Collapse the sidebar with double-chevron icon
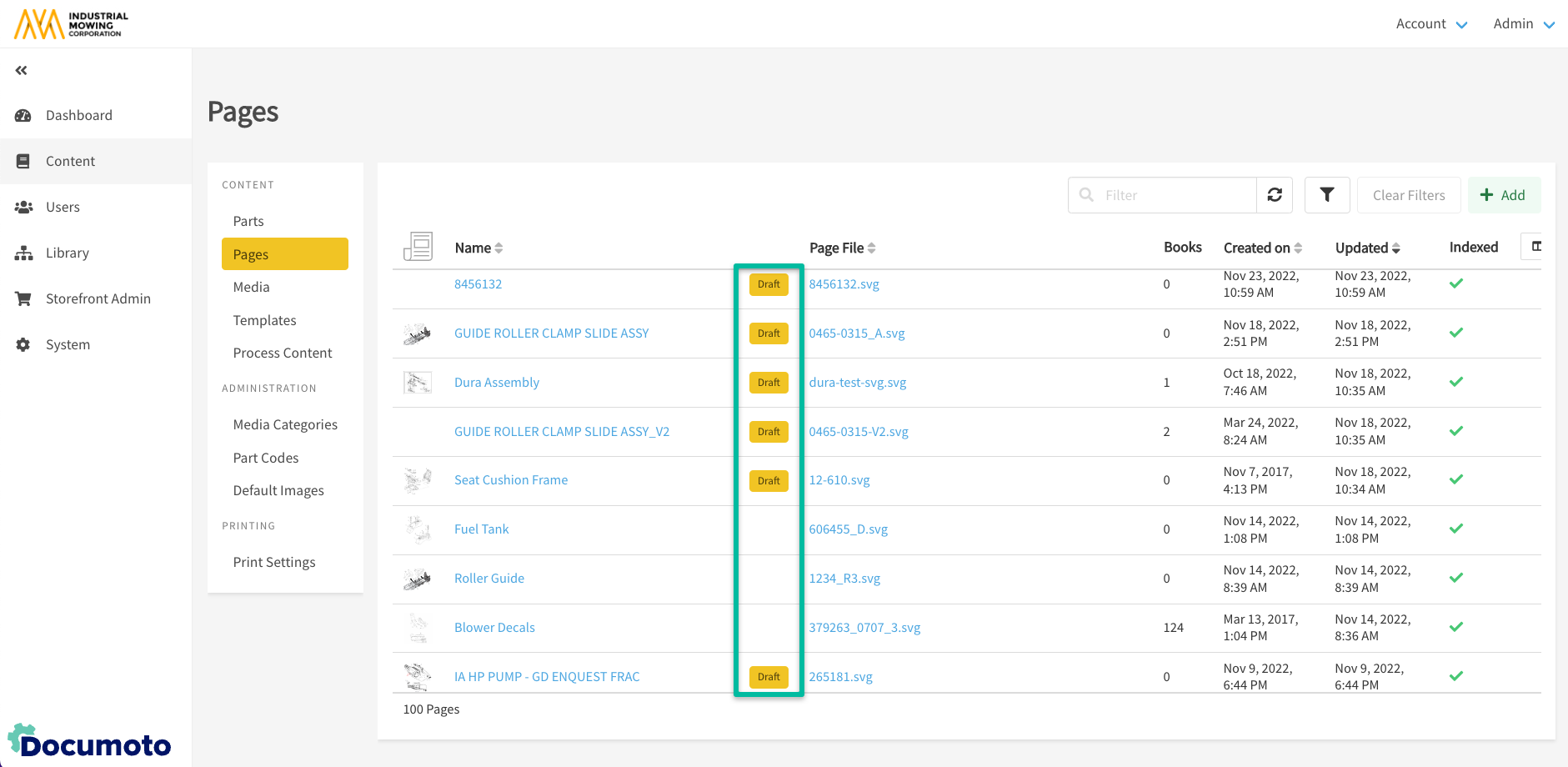 pos(22,71)
